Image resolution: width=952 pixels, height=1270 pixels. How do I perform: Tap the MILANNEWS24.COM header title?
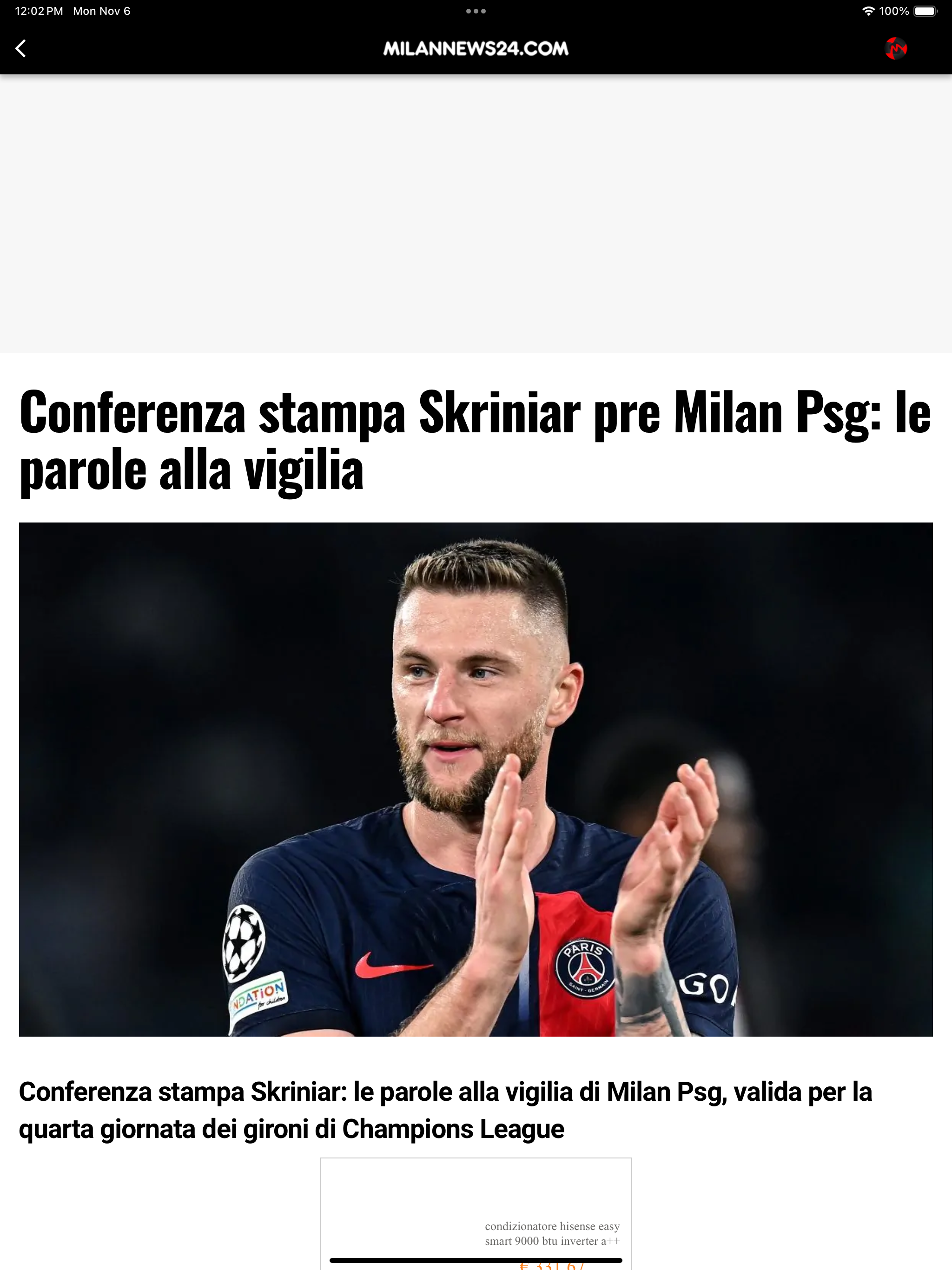476,48
